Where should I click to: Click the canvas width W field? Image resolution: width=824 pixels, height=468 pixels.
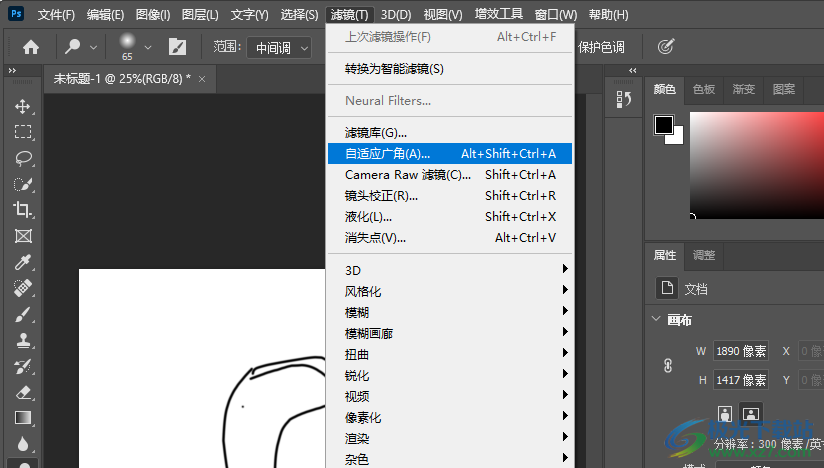pos(741,351)
